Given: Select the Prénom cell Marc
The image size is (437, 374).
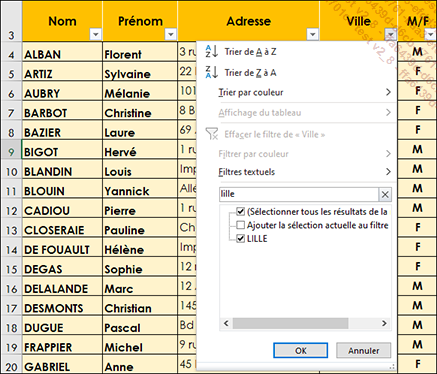Looking at the screenshot, I should 140,286.
